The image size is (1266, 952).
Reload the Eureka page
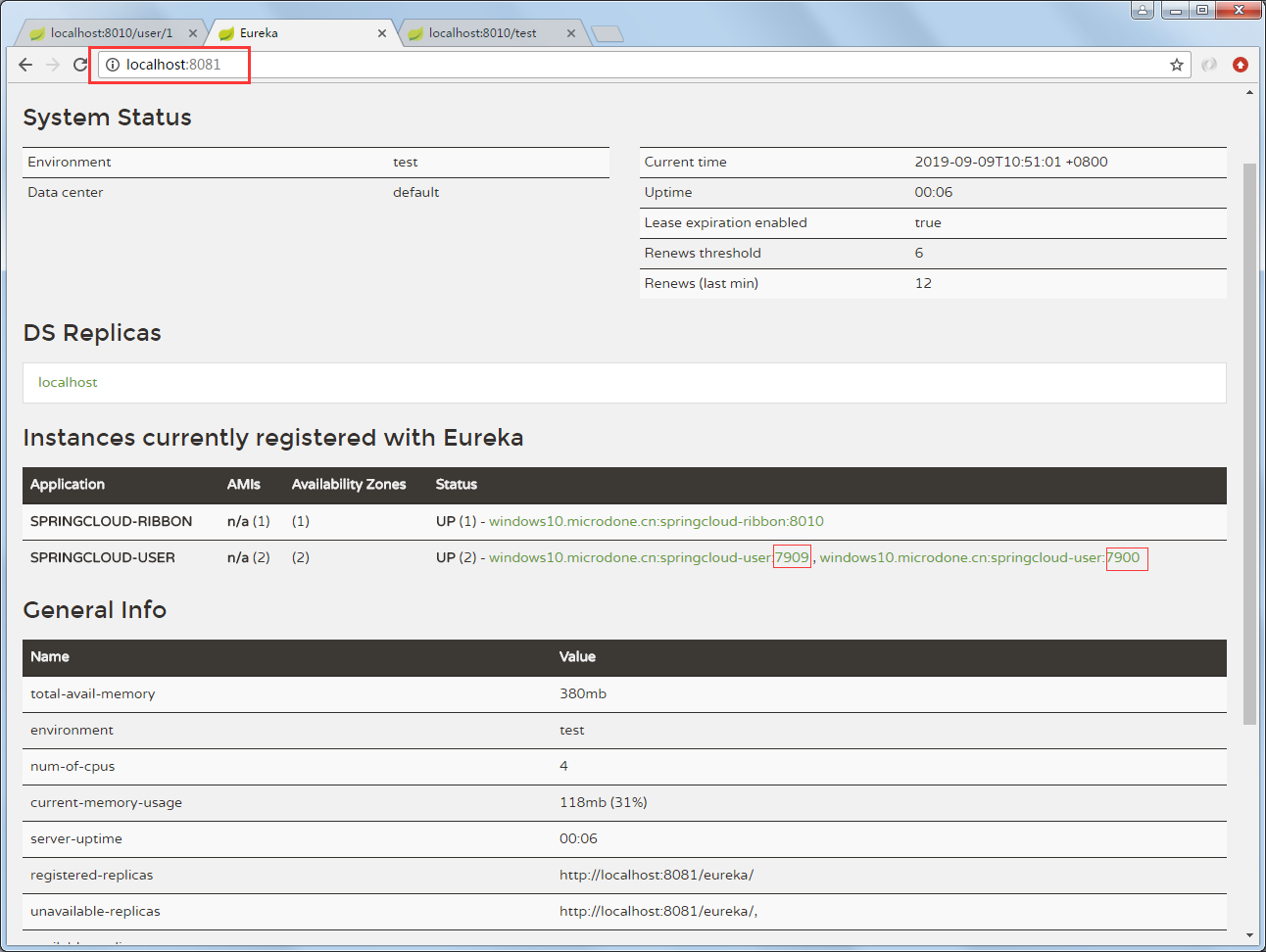(x=80, y=65)
